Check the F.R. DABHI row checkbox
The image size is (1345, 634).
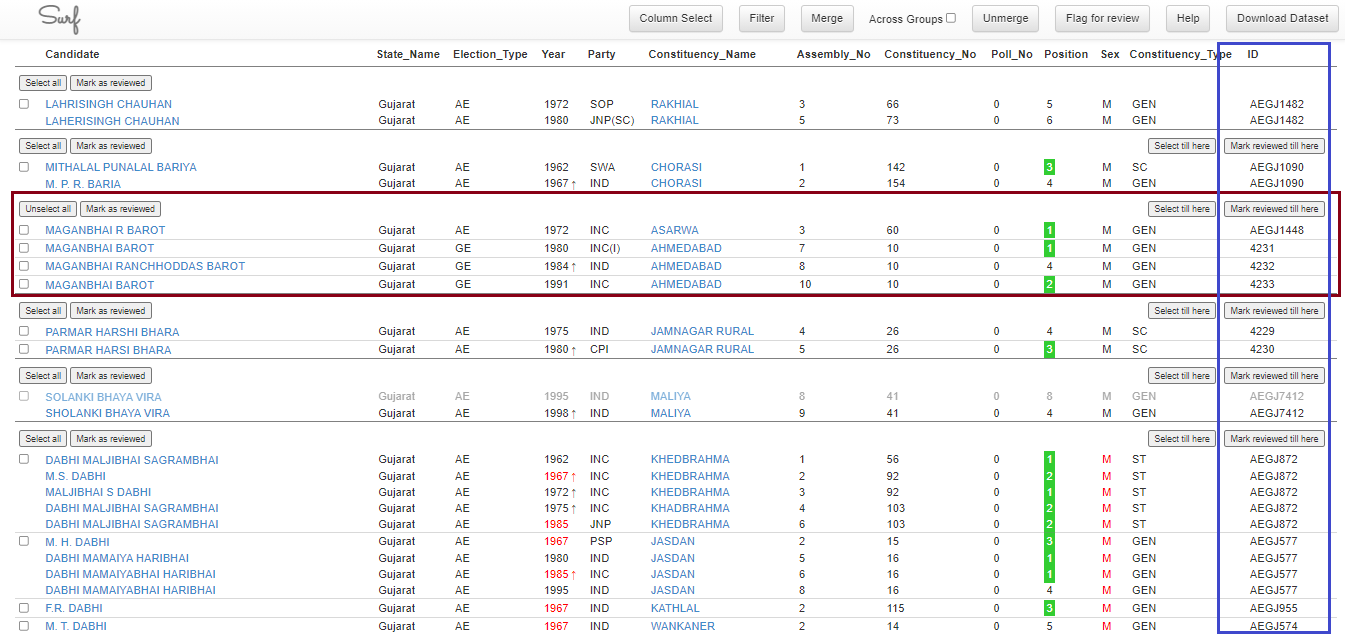coord(24,608)
